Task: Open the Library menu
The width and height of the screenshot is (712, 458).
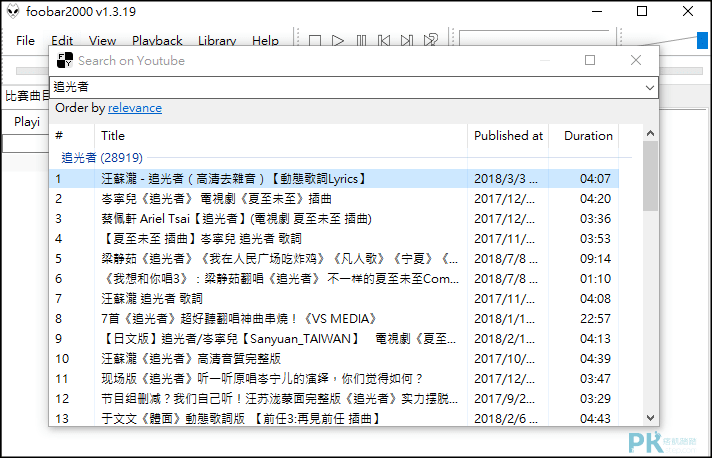Action: pyautogui.click(x=217, y=41)
